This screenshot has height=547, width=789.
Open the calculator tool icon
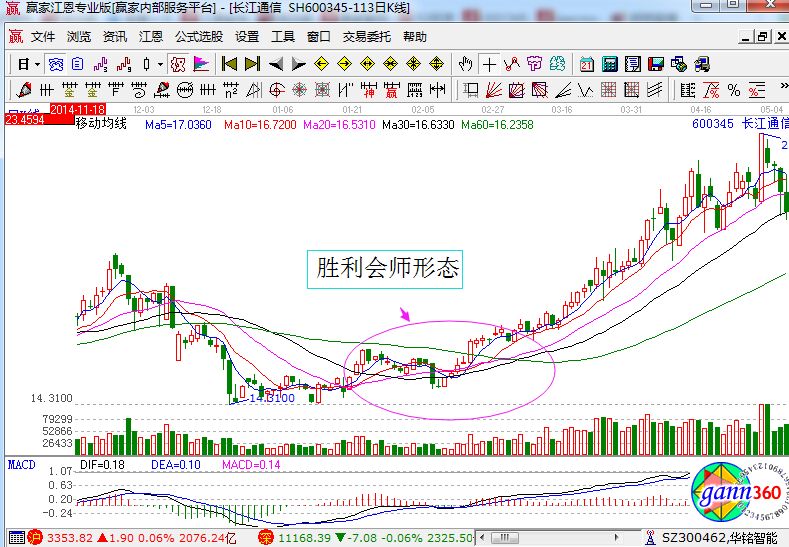[610, 64]
